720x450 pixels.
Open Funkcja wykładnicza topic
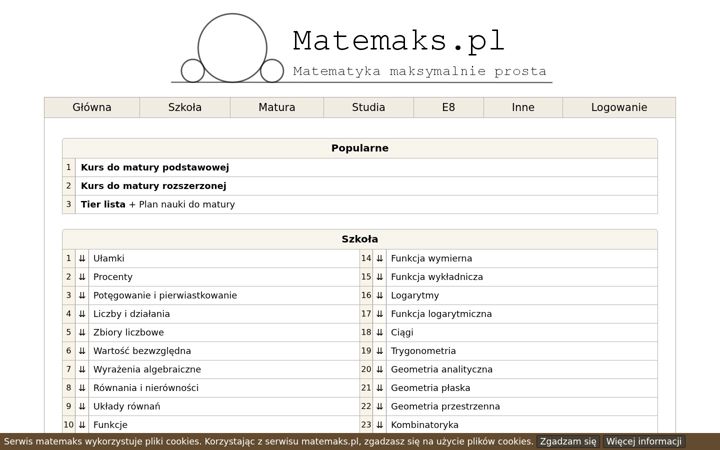[x=437, y=277]
